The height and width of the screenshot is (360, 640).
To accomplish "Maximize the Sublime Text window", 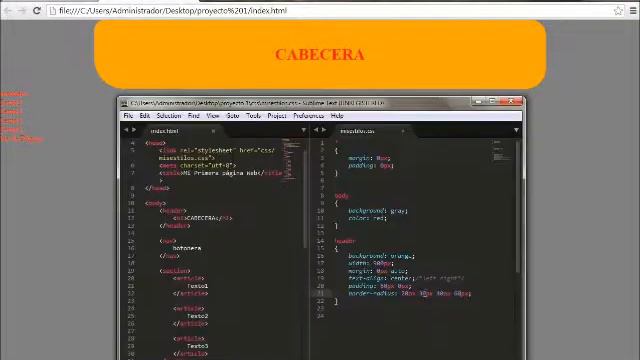I will 492,101.
